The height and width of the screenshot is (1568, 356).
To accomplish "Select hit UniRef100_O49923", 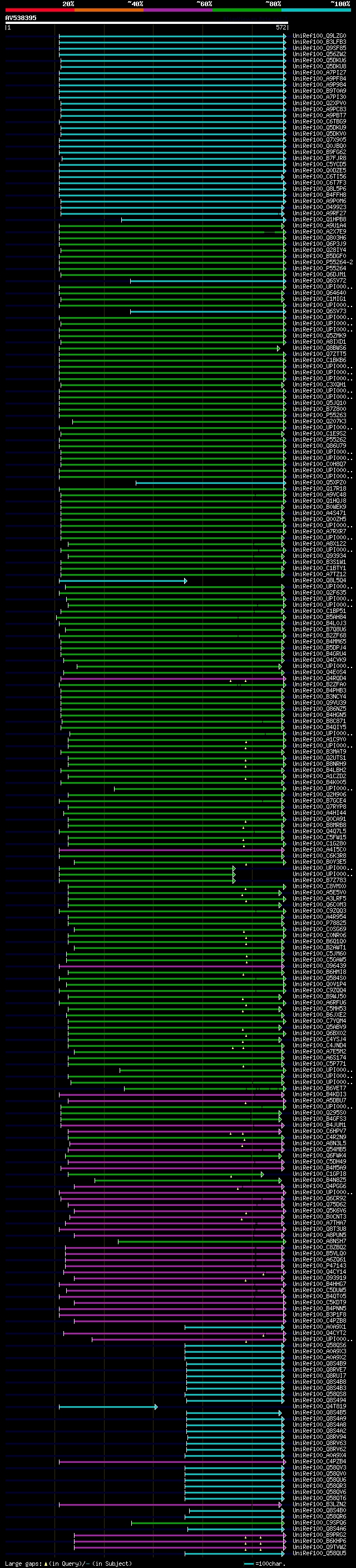I will click(x=319, y=207).
